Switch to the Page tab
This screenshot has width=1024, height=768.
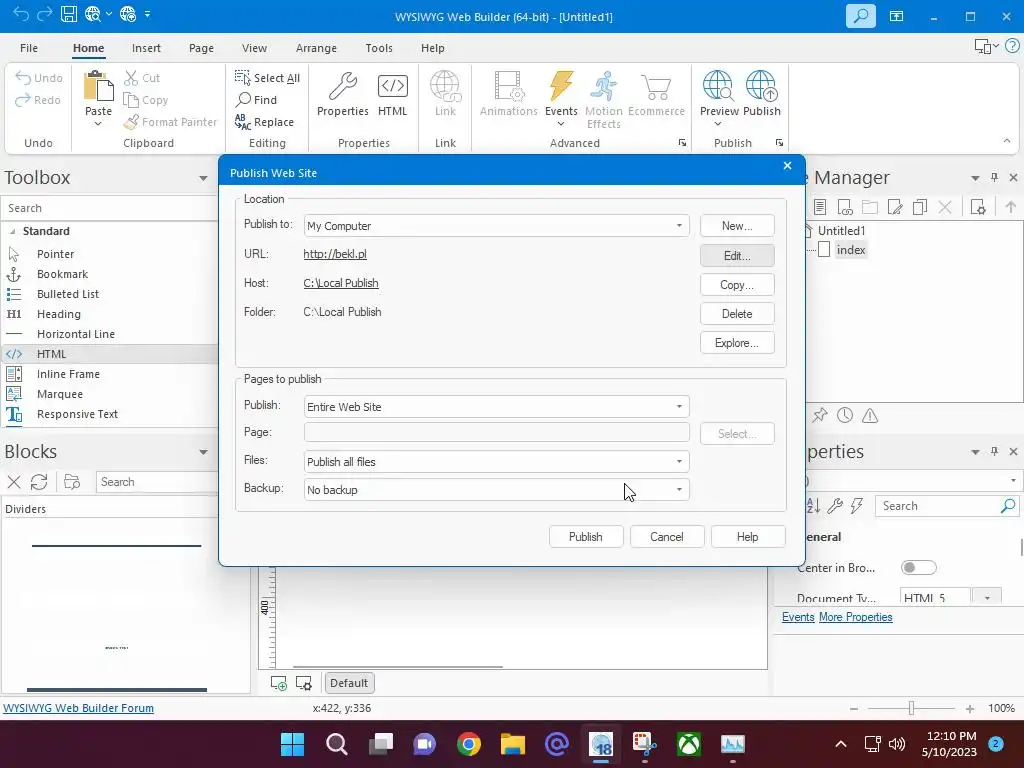pyautogui.click(x=201, y=48)
